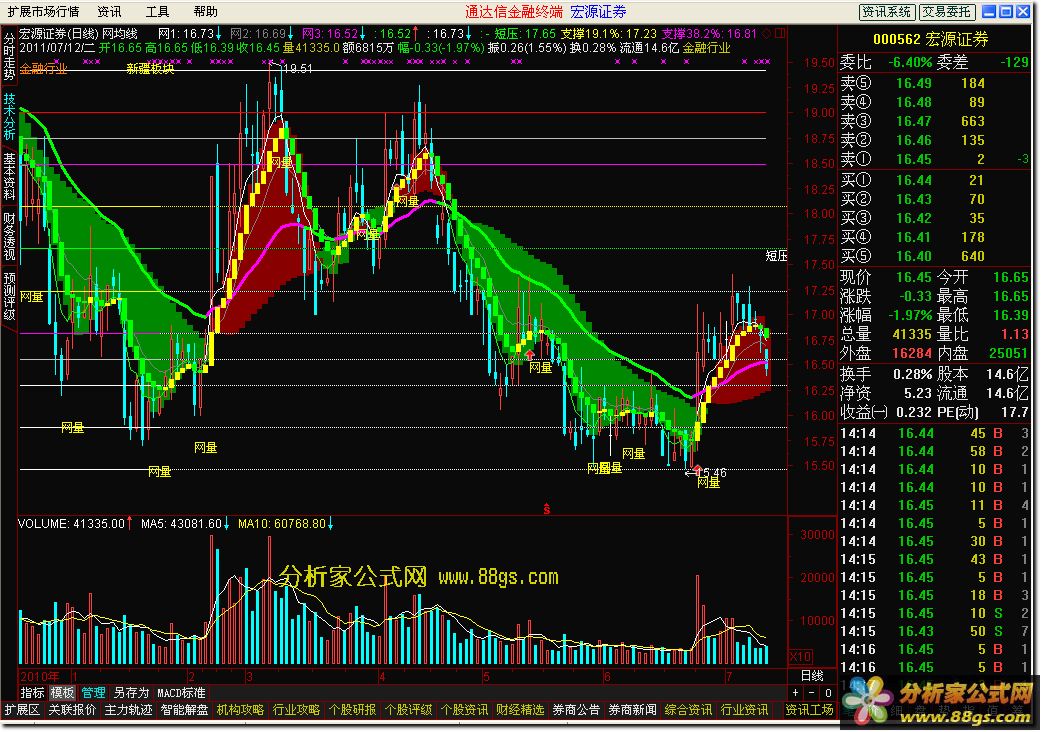Click the 卖① 16.45 order row

[934, 159]
